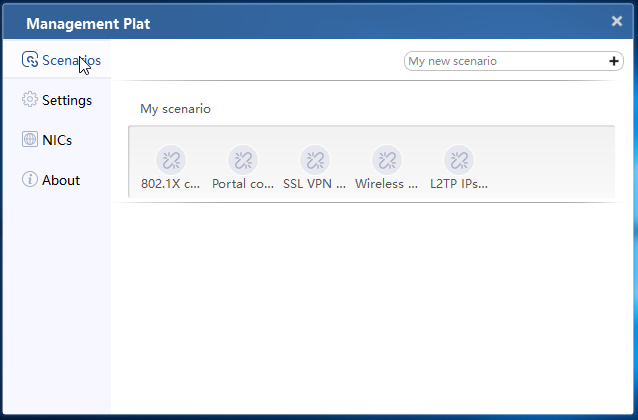Select the L2TP IPsec scenario icon

[459, 160]
